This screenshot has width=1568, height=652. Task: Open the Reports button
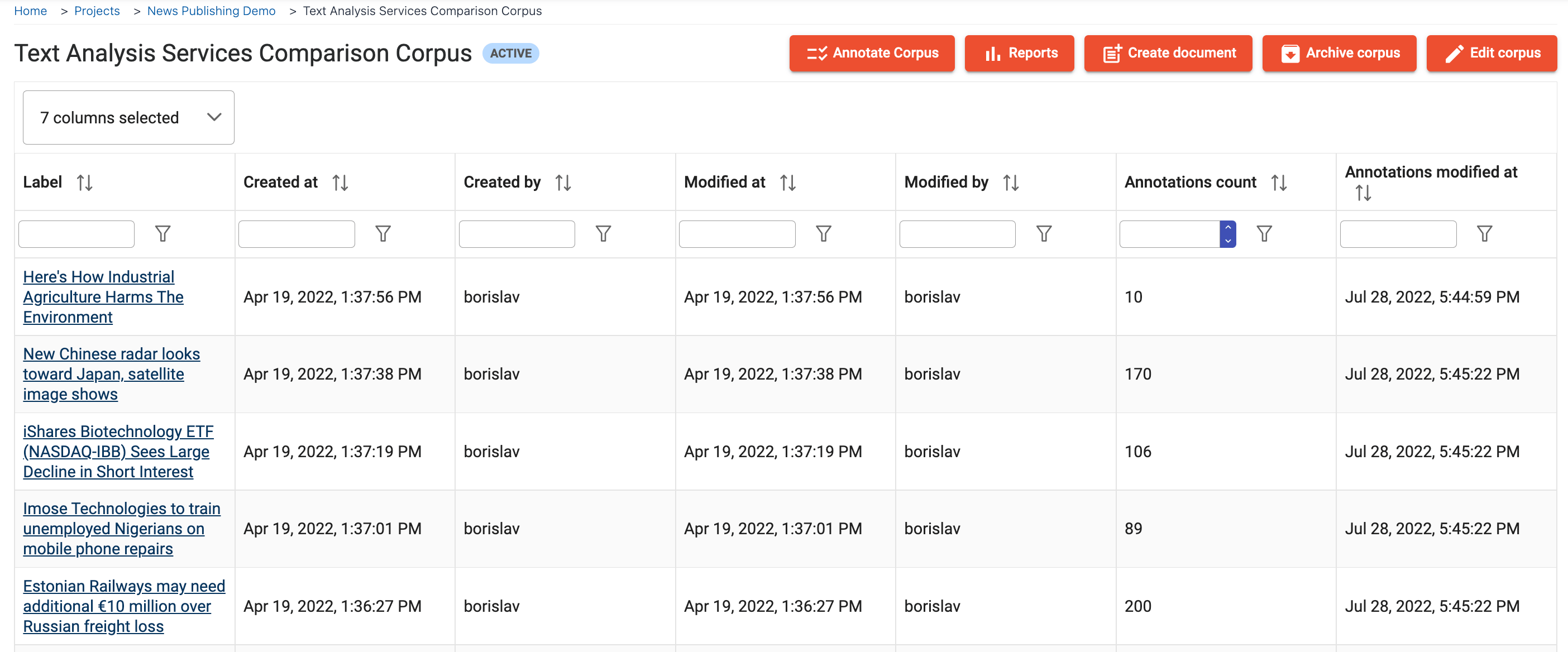[x=1019, y=54]
